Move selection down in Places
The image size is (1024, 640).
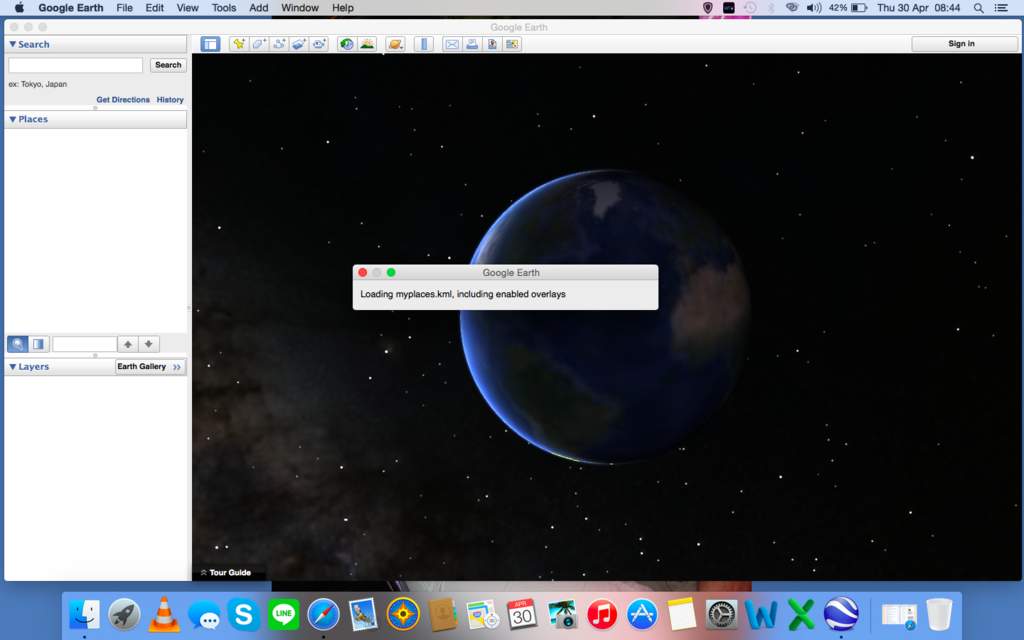tap(149, 344)
